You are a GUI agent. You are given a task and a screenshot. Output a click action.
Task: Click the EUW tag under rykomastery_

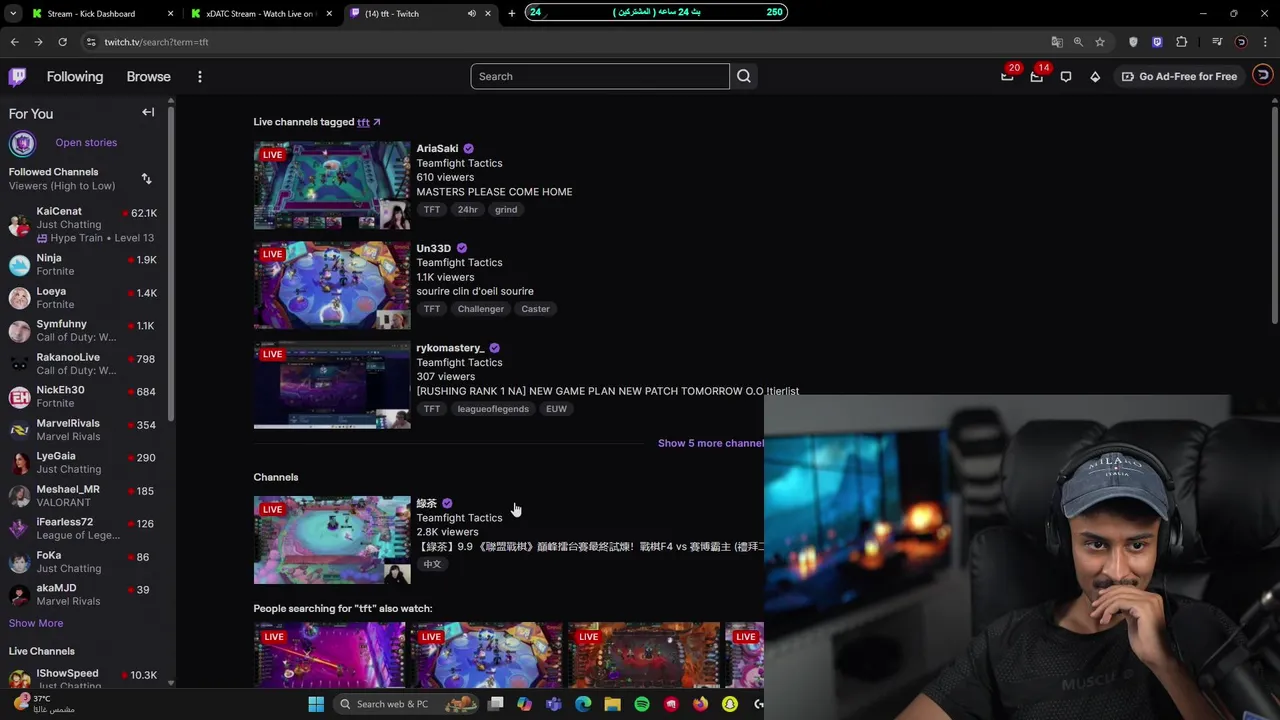[x=556, y=409]
